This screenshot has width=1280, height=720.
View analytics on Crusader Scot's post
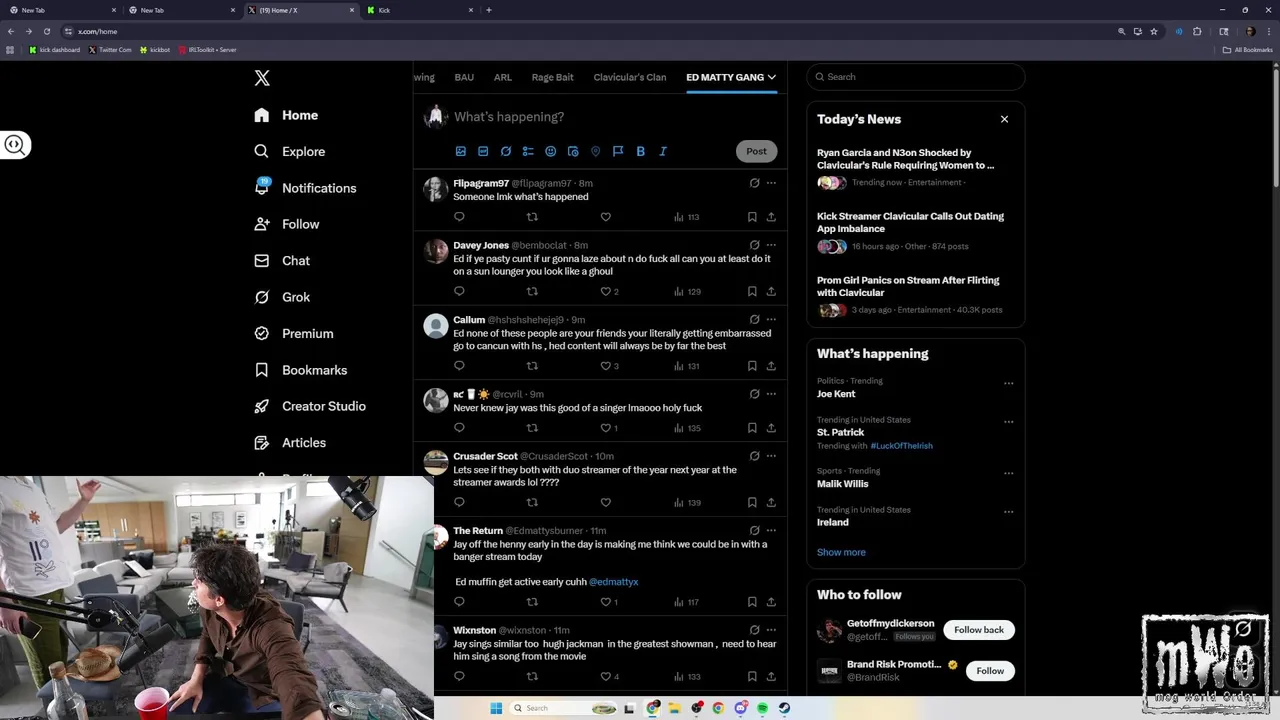tap(687, 503)
